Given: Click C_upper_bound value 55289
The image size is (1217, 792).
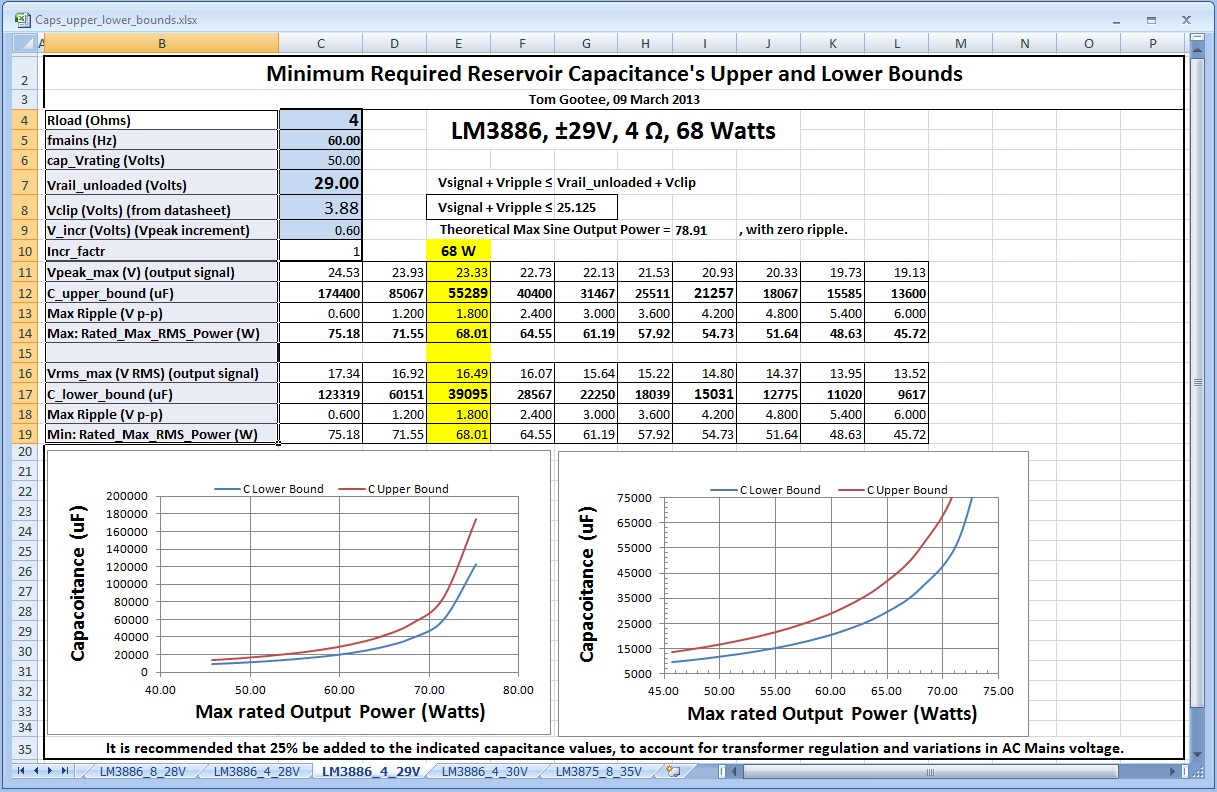Looking at the screenshot, I should pos(458,294).
